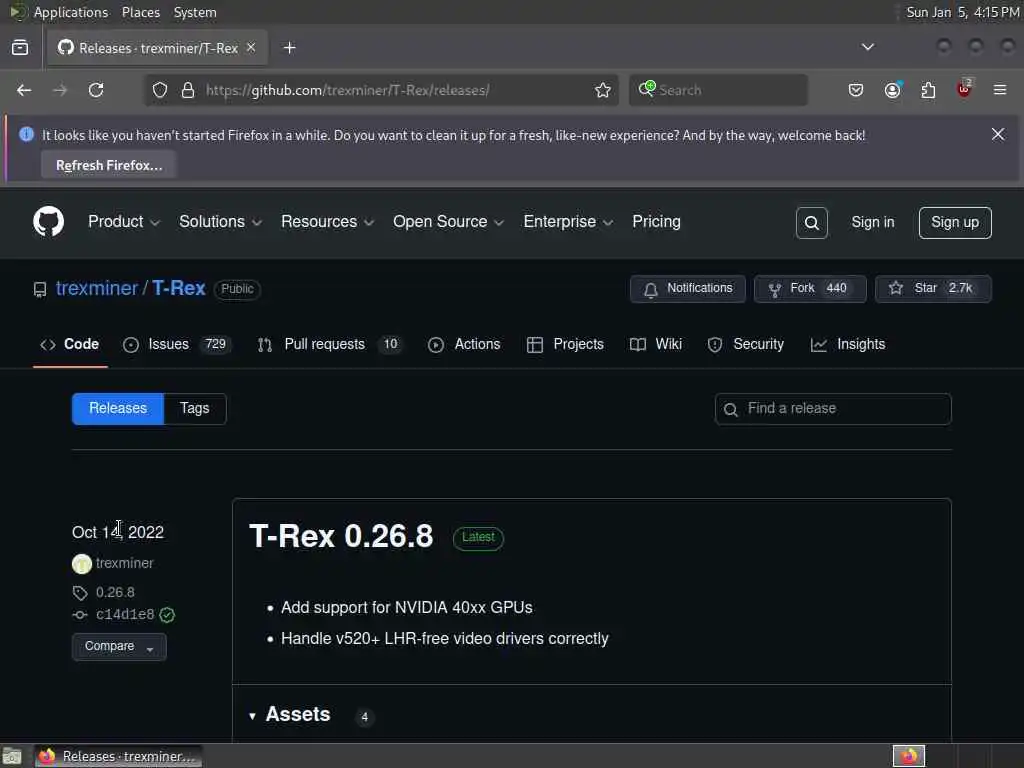
Task: Open the extensions puzzle icon
Action: pyautogui.click(x=928, y=90)
